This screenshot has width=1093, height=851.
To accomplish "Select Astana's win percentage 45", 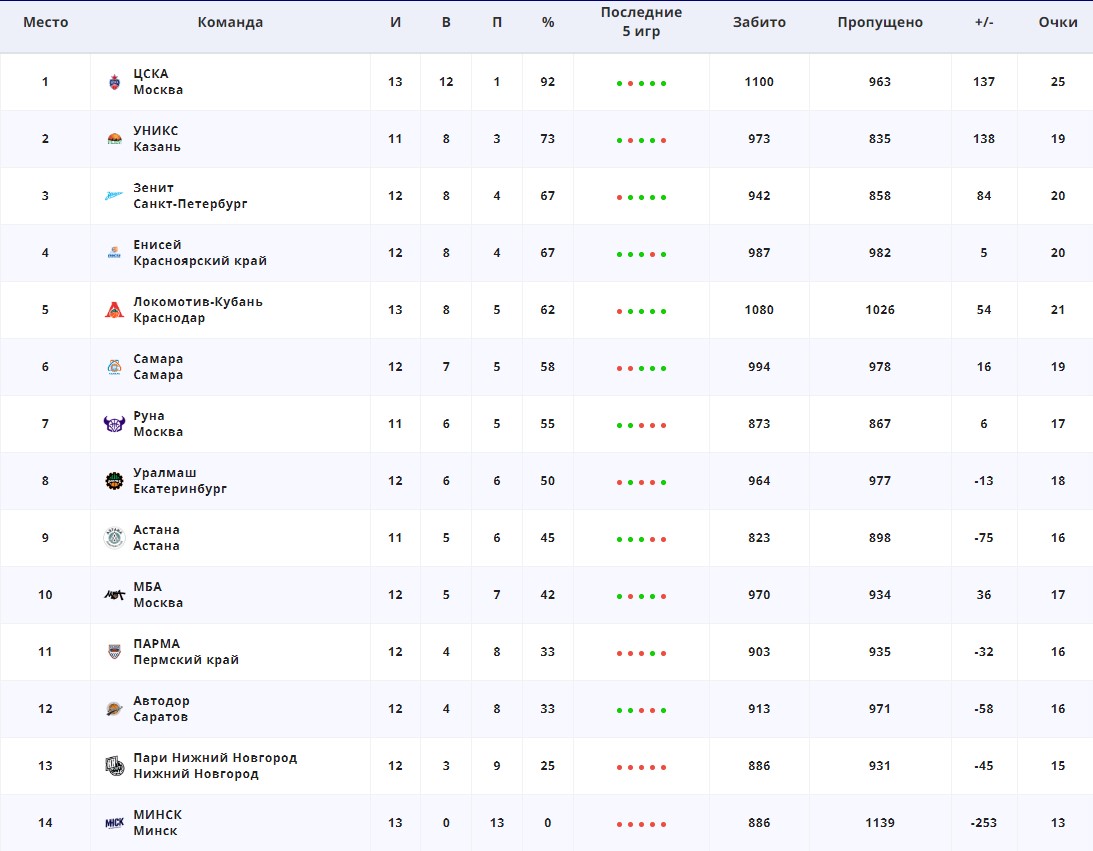I will (548, 537).
